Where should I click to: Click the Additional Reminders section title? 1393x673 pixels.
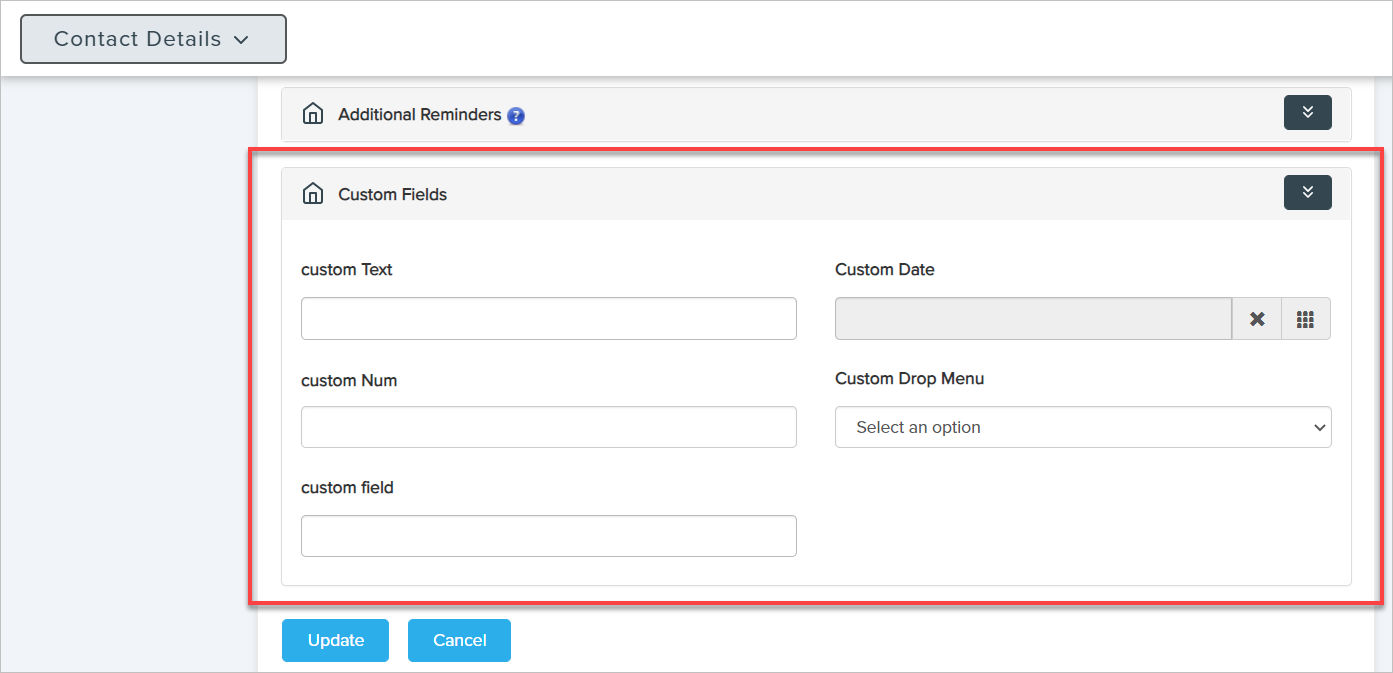(419, 115)
